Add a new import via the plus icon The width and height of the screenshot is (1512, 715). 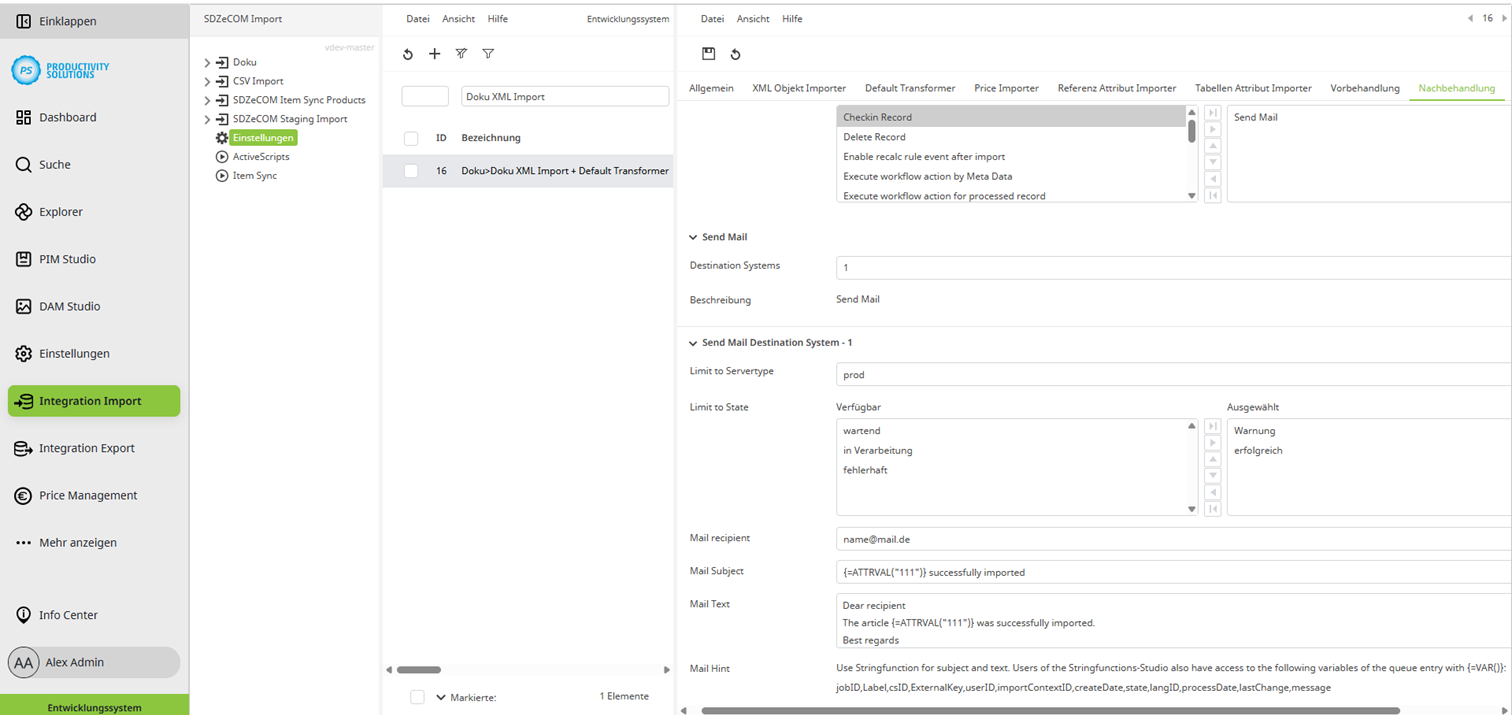click(434, 54)
